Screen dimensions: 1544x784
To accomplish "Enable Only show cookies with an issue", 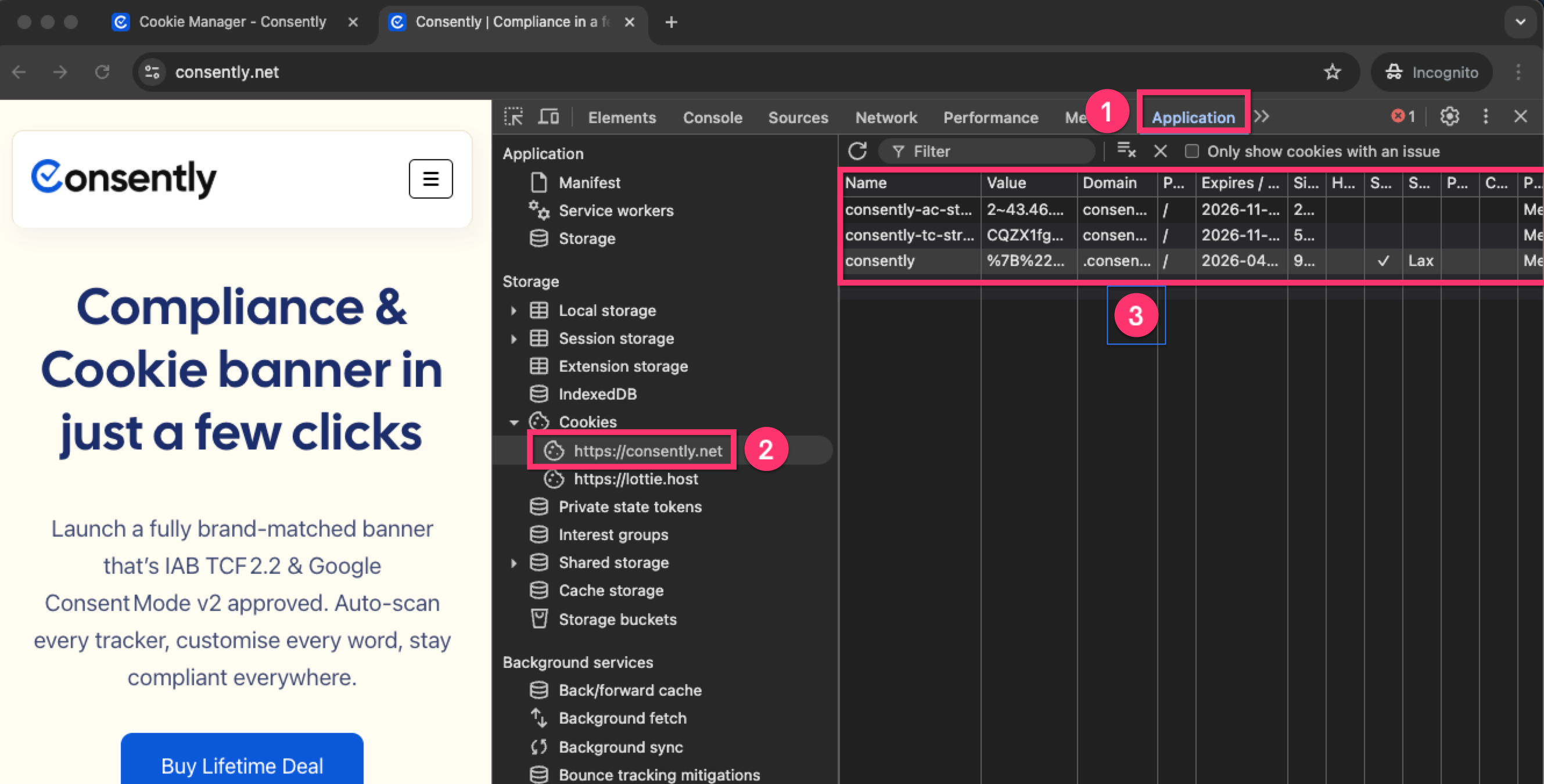I will point(1191,151).
